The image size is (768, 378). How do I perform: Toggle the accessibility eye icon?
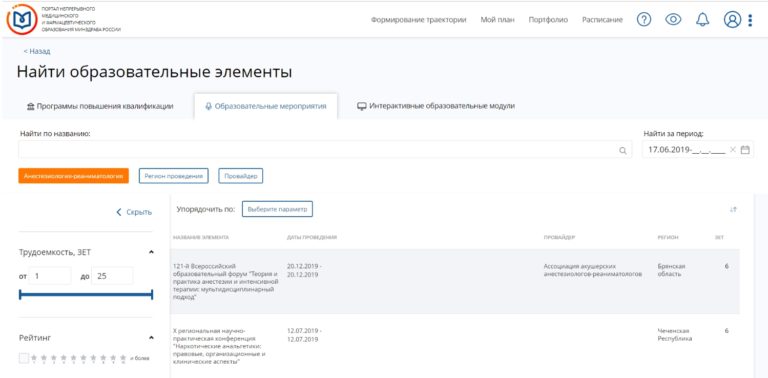673,20
